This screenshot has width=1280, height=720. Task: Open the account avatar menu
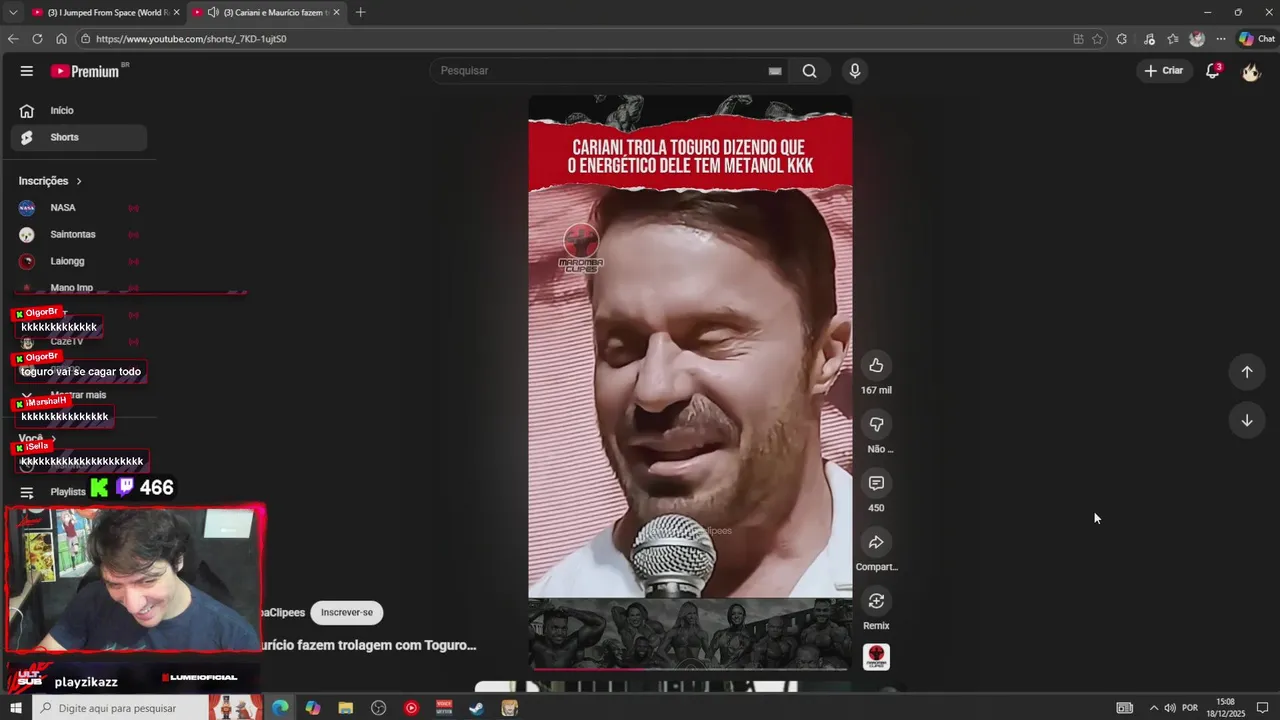tap(1251, 71)
